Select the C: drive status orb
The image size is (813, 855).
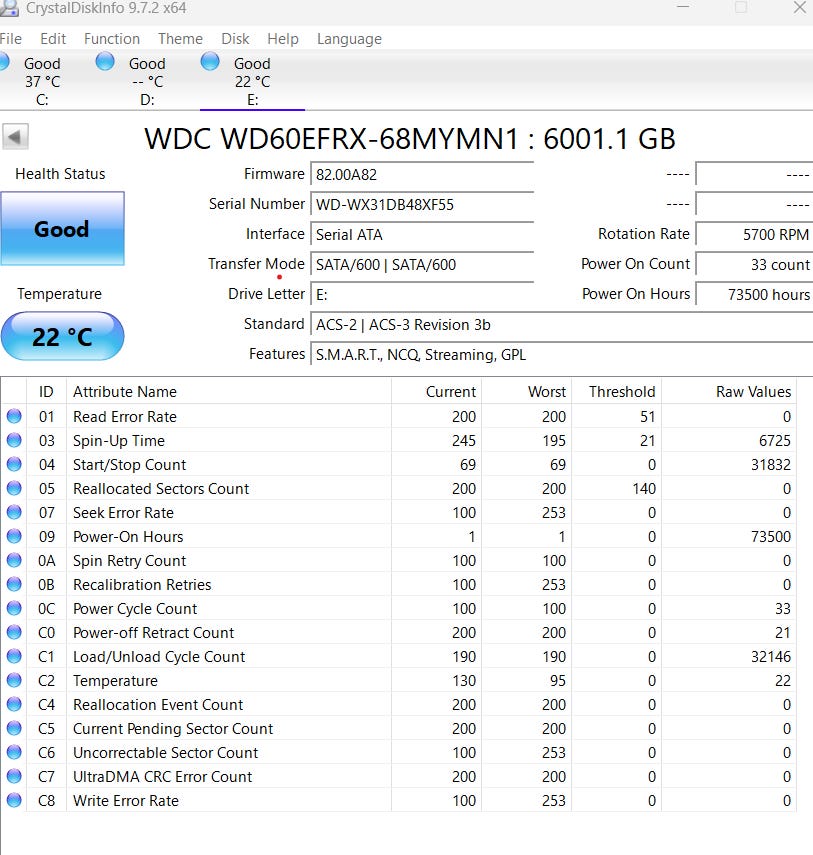pyautogui.click(x=3, y=61)
